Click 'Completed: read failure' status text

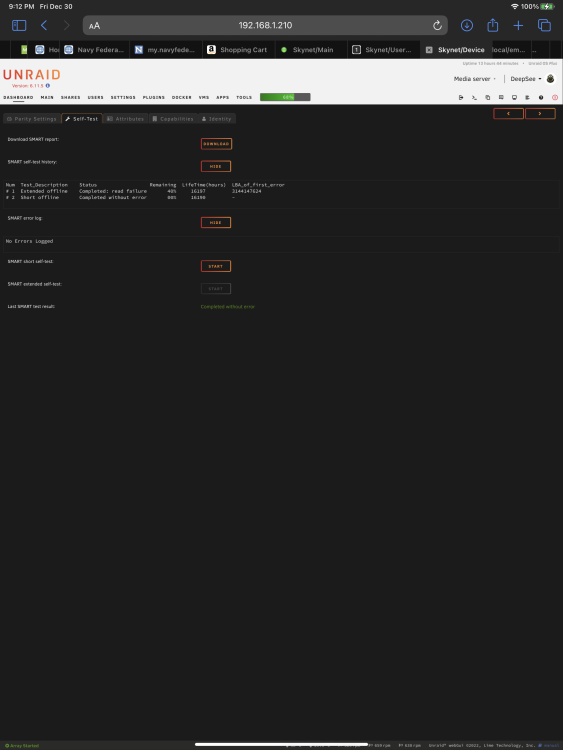113,191
